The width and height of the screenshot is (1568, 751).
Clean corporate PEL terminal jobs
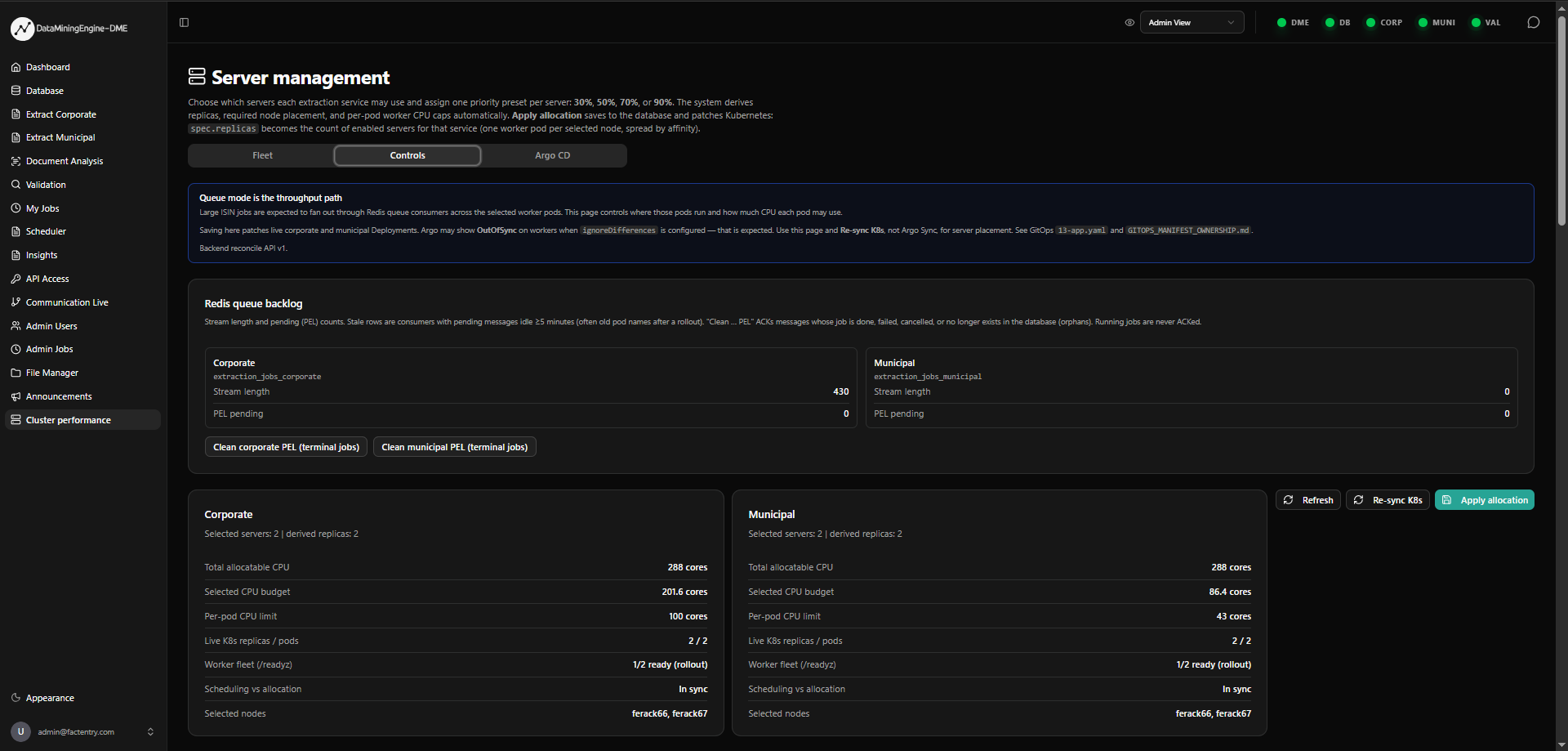pos(286,447)
